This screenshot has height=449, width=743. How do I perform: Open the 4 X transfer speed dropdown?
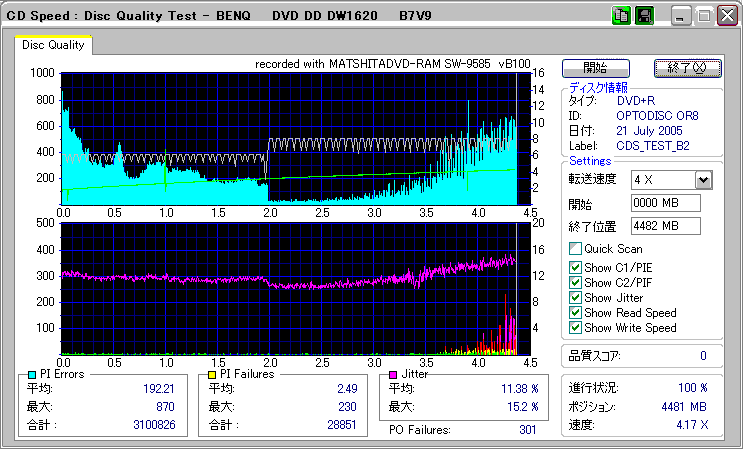click(703, 180)
